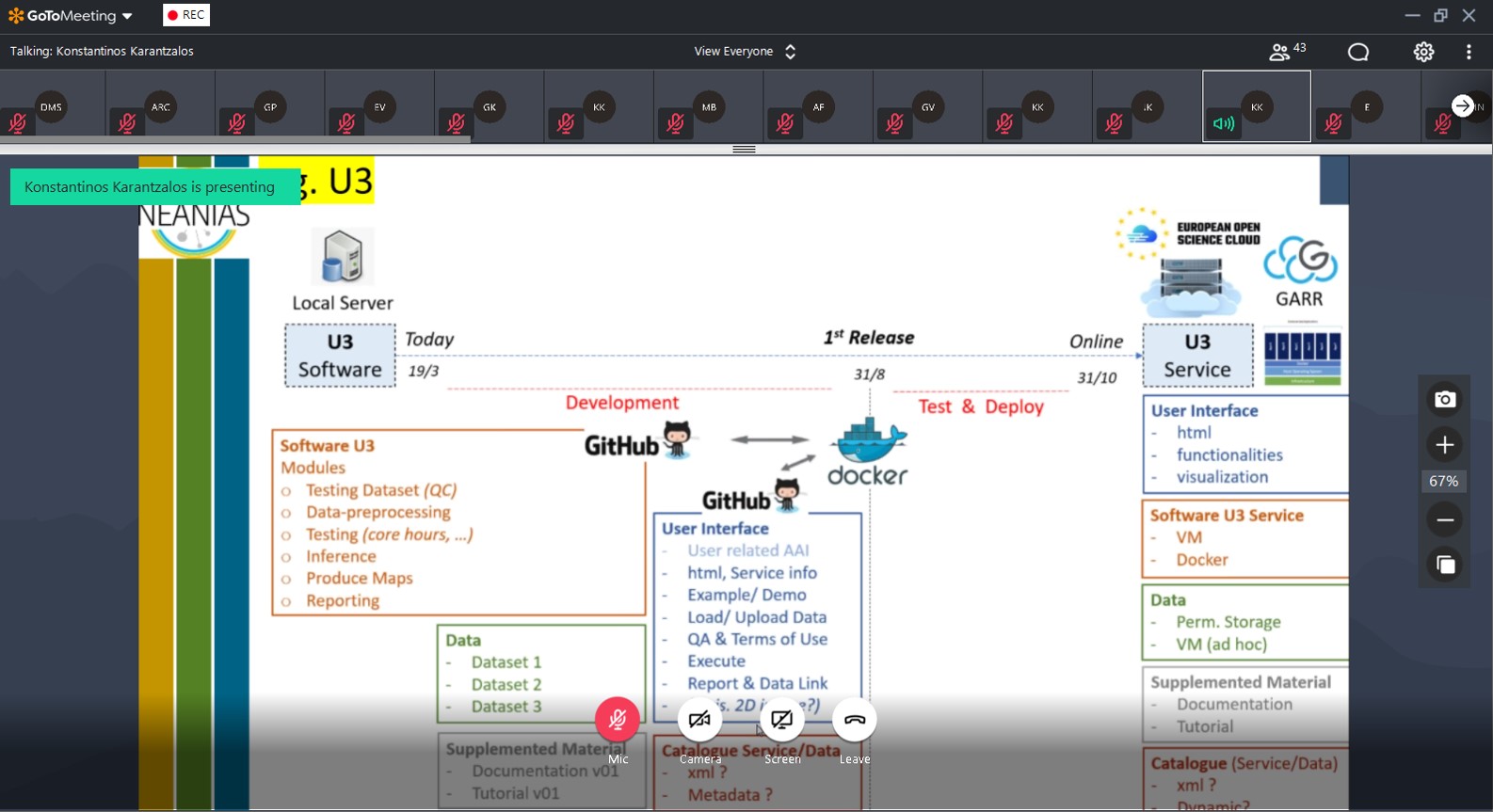Click the panel divider handle below participants
1493x812 pixels.
click(745, 150)
